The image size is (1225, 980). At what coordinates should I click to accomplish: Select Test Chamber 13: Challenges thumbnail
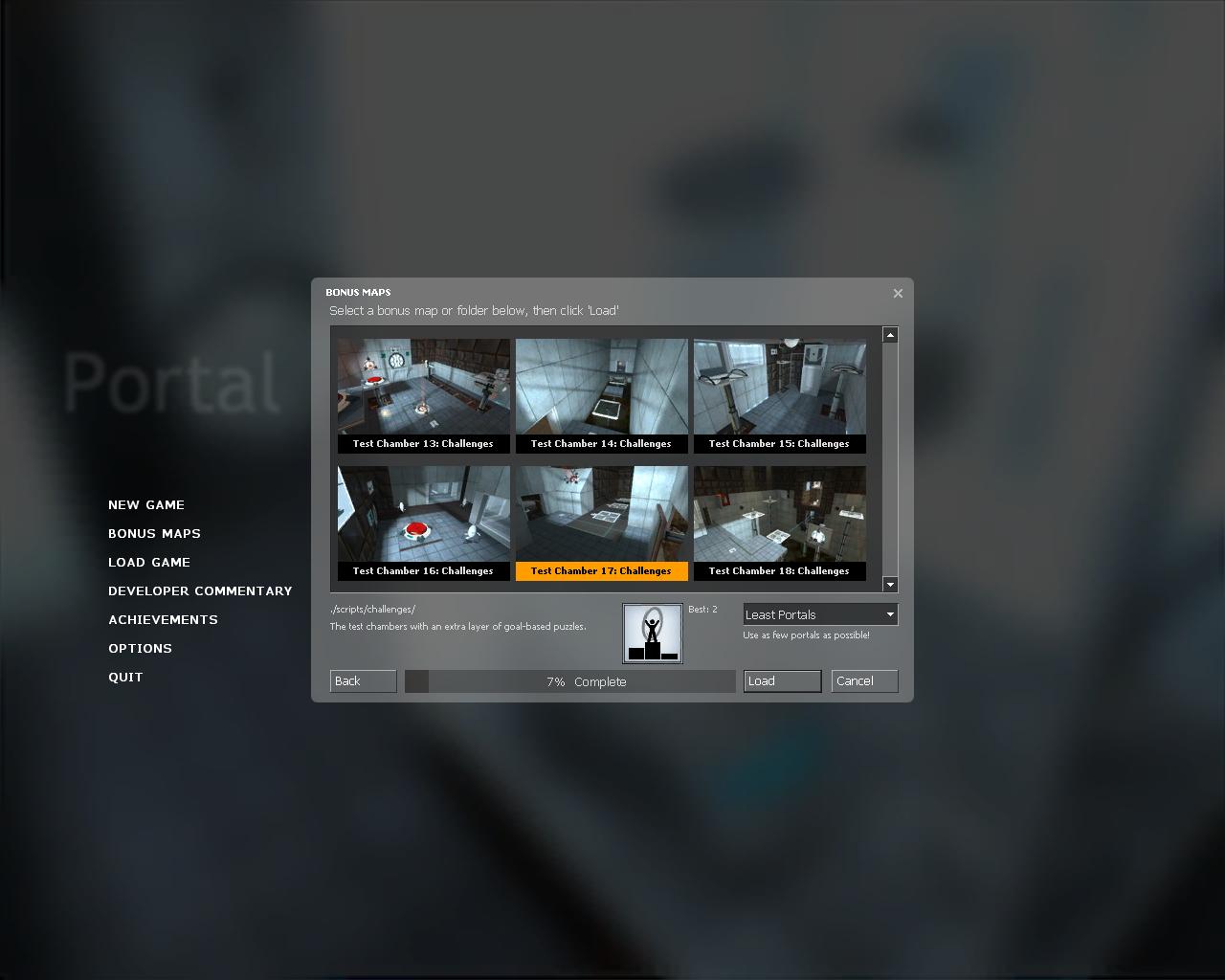tap(423, 394)
